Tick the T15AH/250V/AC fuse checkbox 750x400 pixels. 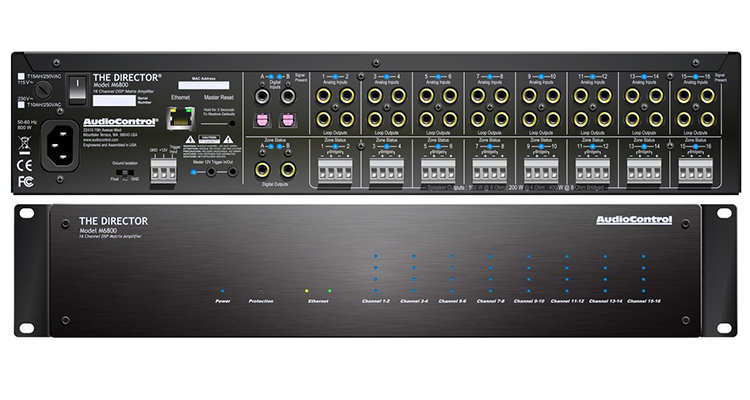(21, 76)
